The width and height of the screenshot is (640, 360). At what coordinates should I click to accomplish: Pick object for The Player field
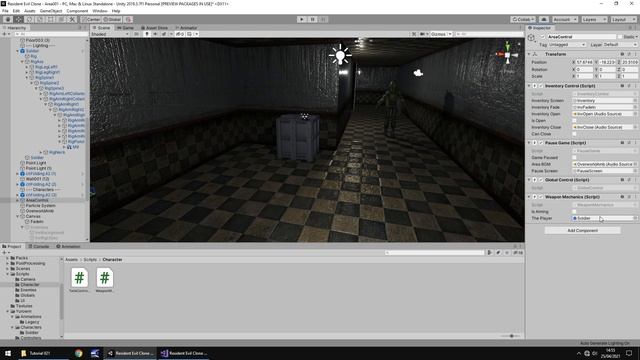tap(635, 218)
